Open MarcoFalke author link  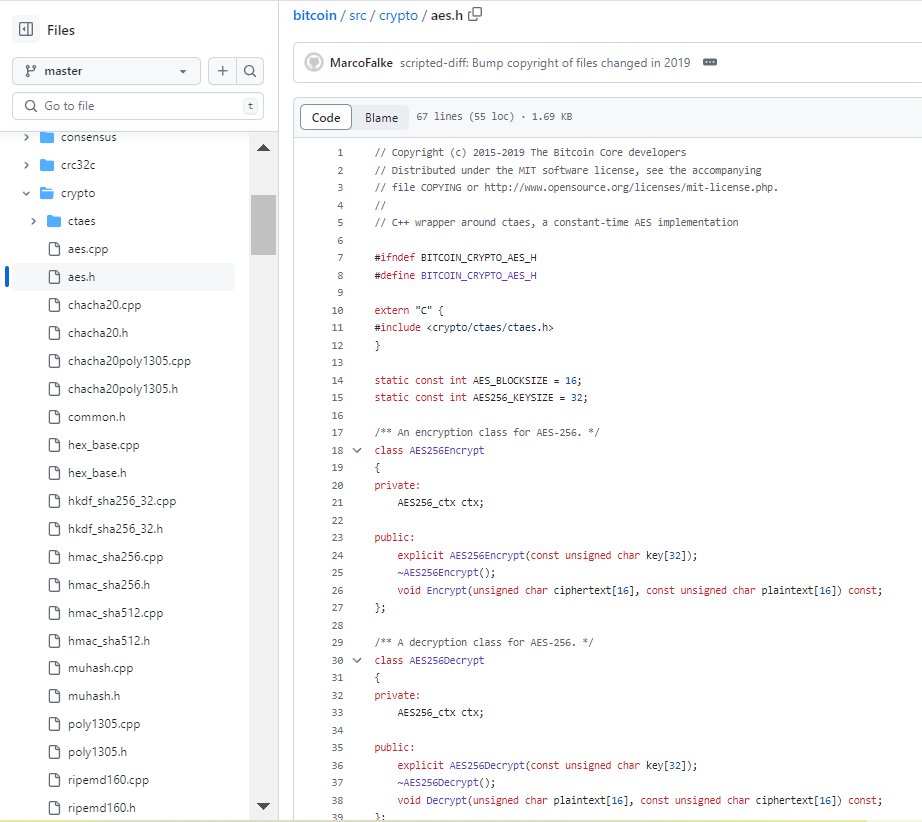361,63
